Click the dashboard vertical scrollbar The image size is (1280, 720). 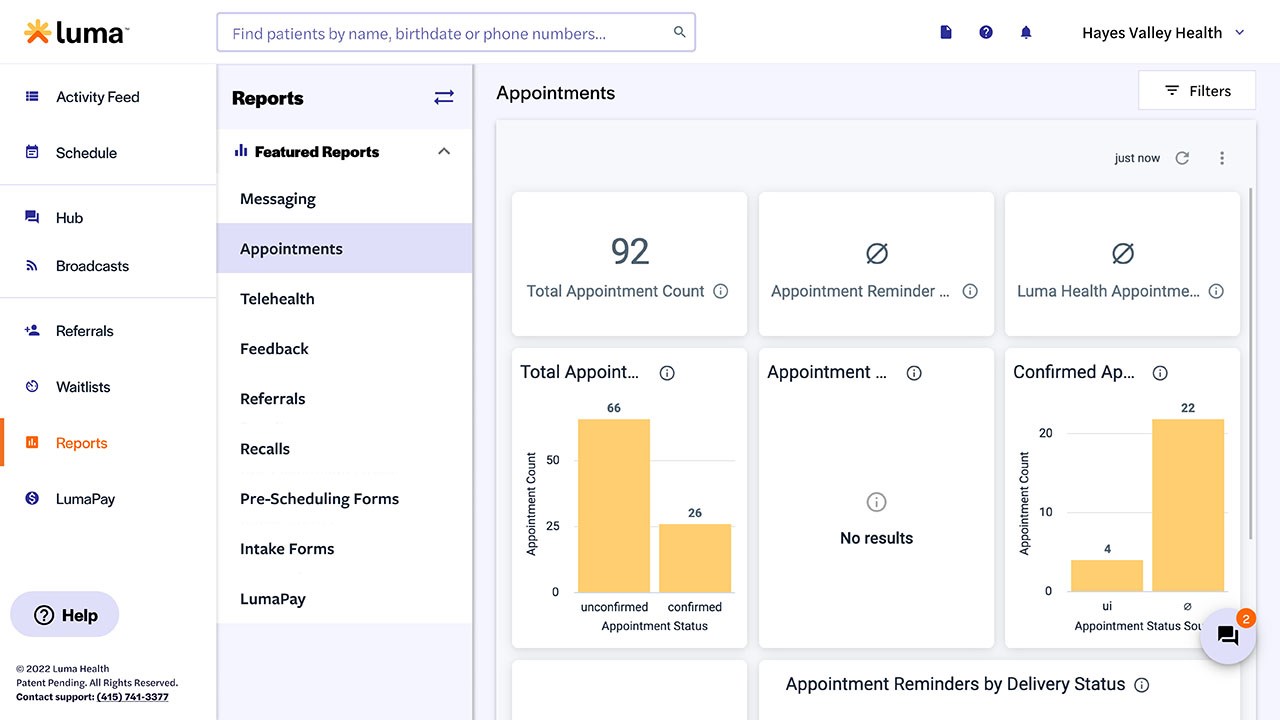tap(1251, 360)
